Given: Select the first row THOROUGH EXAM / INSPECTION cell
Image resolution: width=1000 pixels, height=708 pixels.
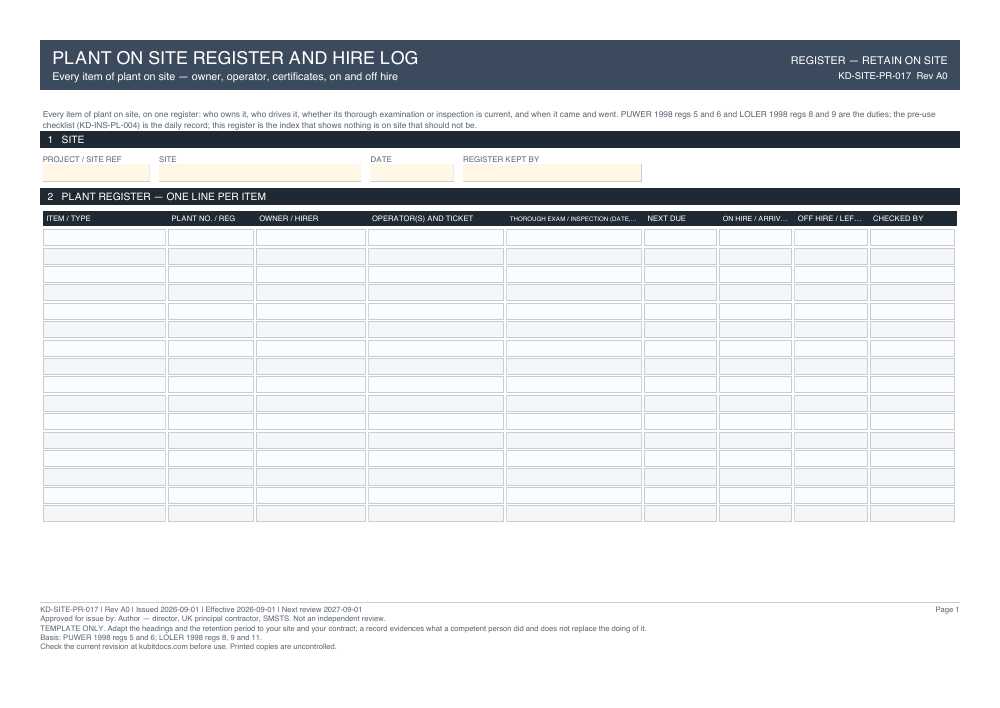Looking at the screenshot, I should point(574,238).
